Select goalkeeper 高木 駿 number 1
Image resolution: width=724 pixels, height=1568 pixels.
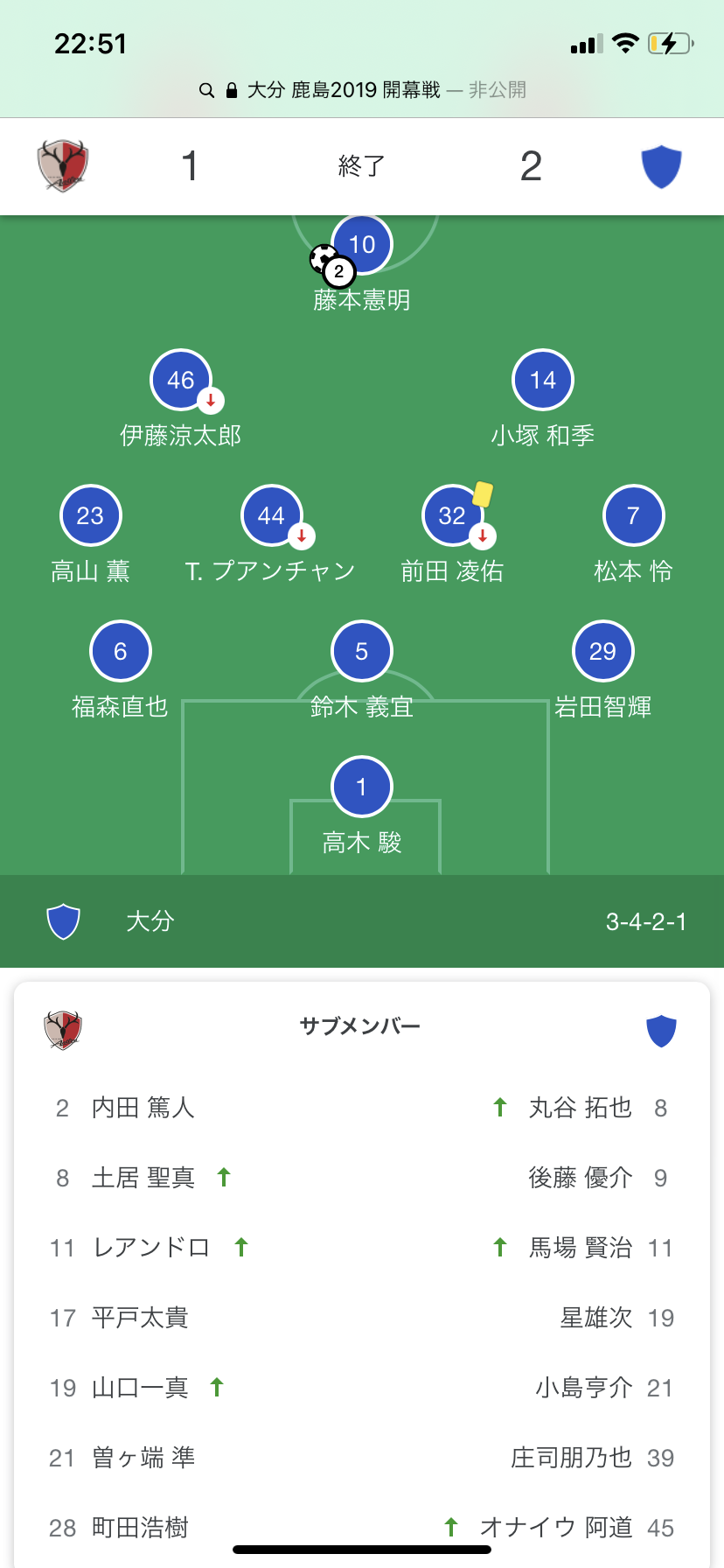tap(362, 787)
